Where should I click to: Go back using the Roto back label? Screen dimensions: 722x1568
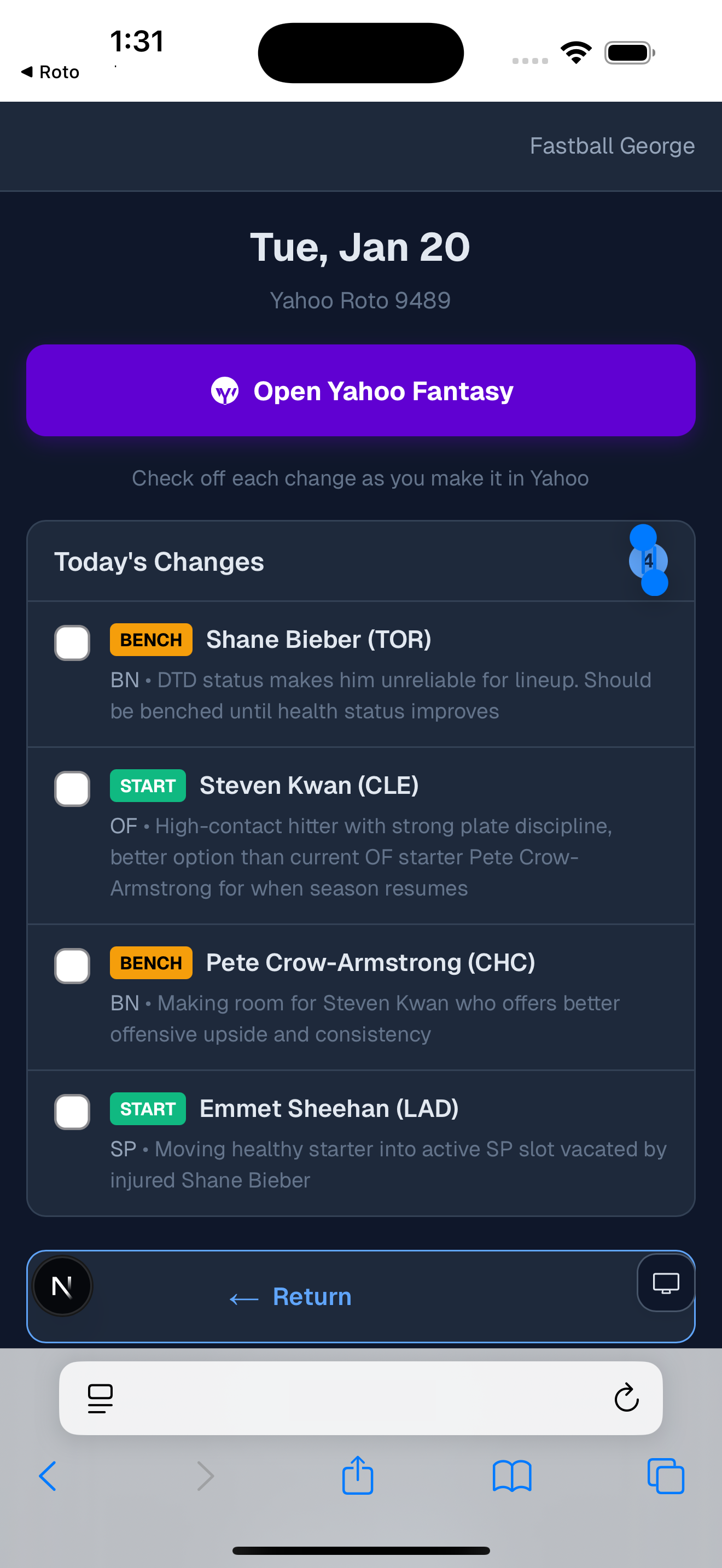coord(50,72)
